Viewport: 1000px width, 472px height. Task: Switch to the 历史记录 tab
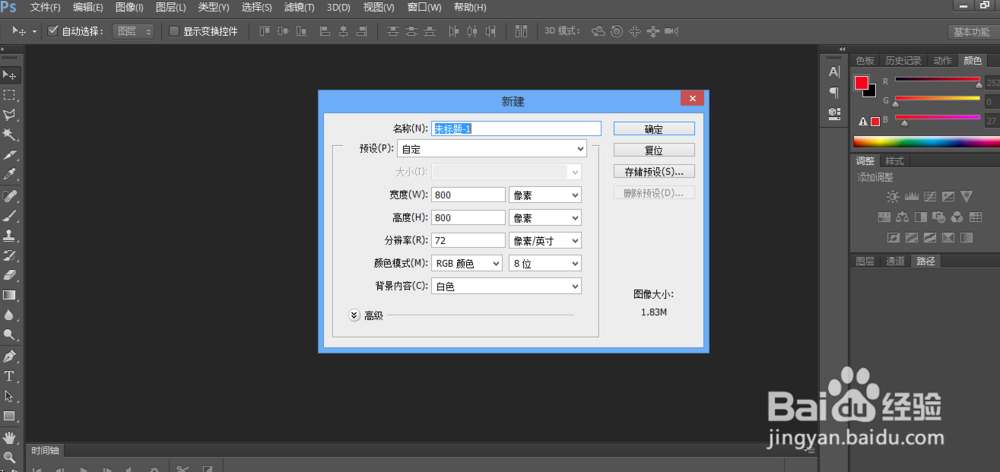[903, 61]
